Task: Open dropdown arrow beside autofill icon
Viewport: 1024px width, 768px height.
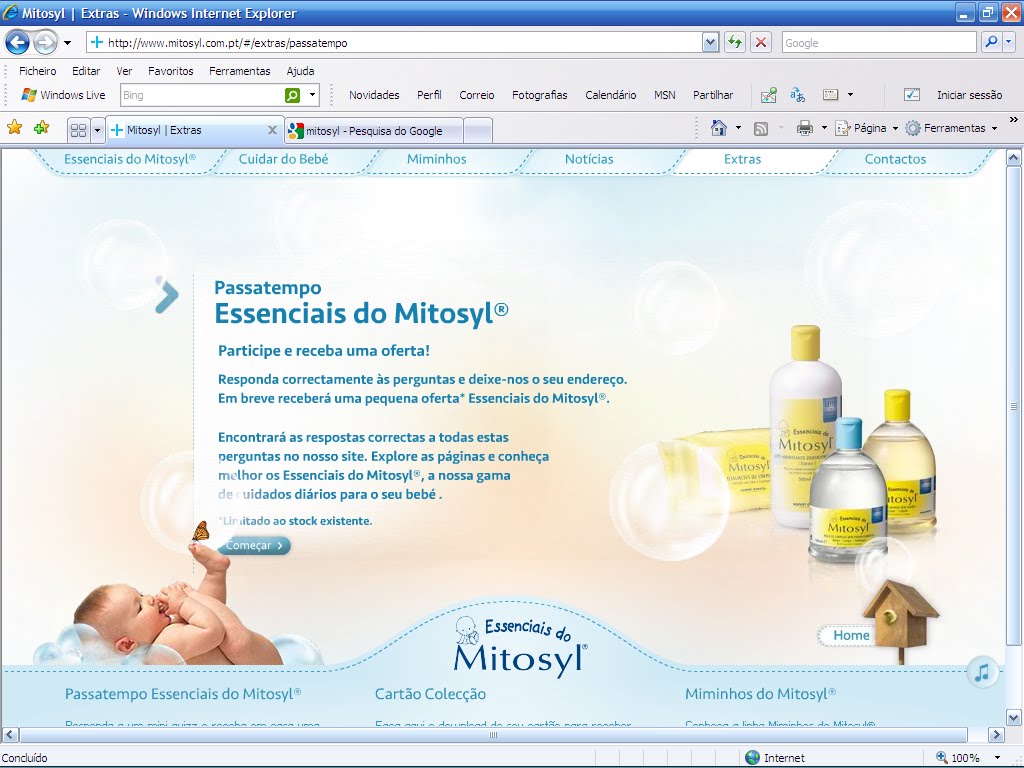Action: pos(850,95)
